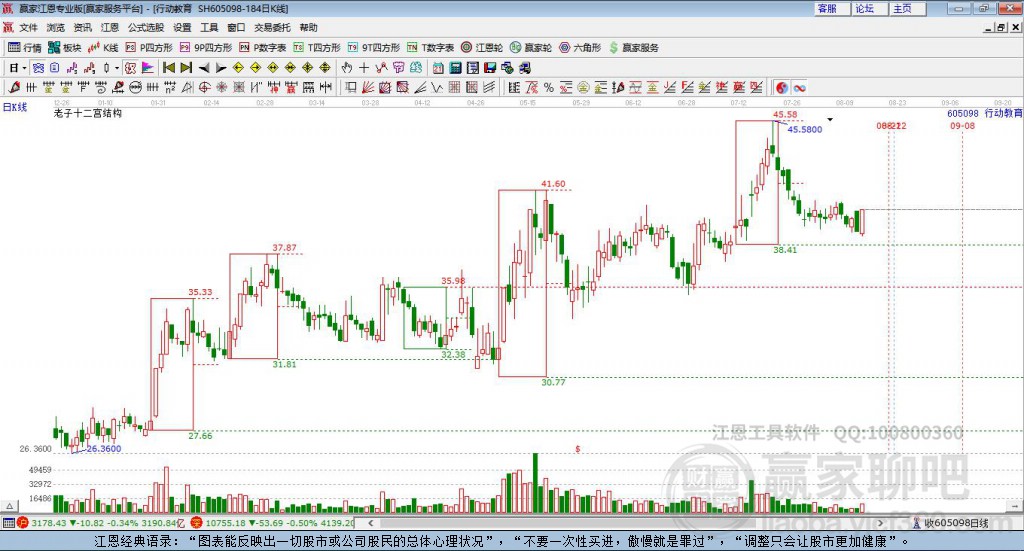Click the small black triangle marker near 45.58
This screenshot has width=1024, height=551.
830,119
